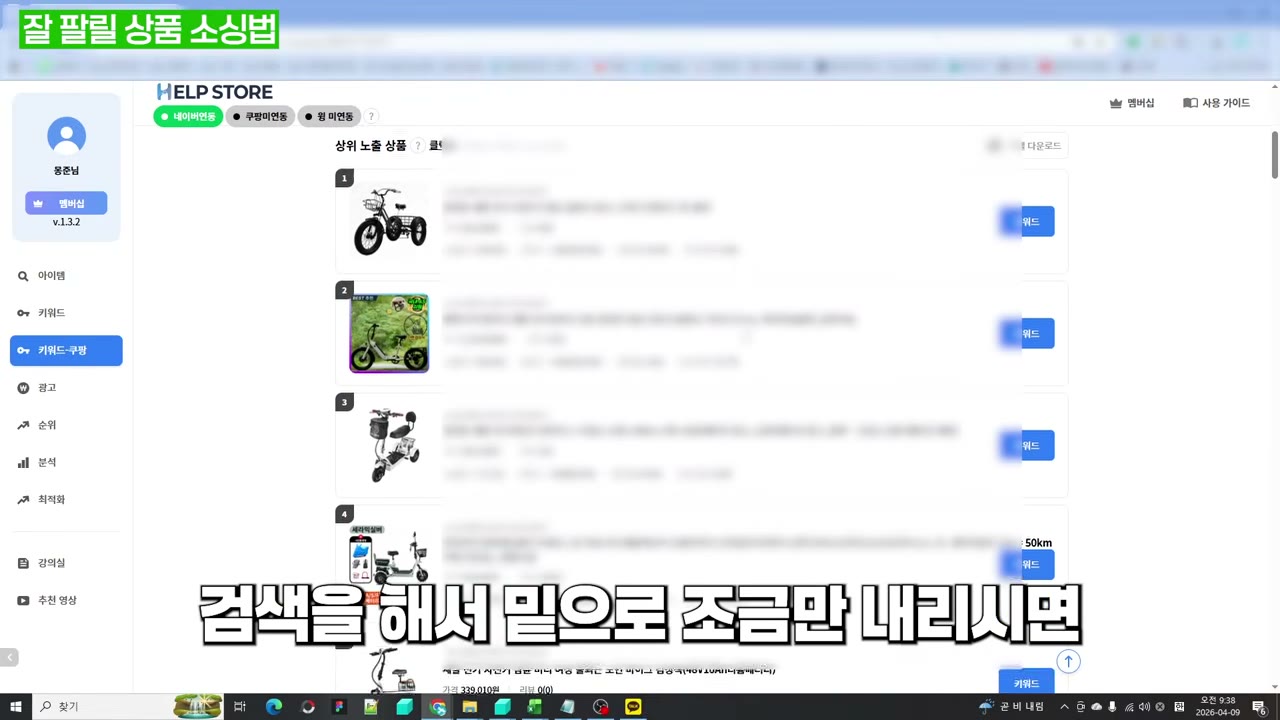Open the rank 2 green bike thumbnail
Image resolution: width=1280 pixels, height=720 pixels.
[x=389, y=333]
